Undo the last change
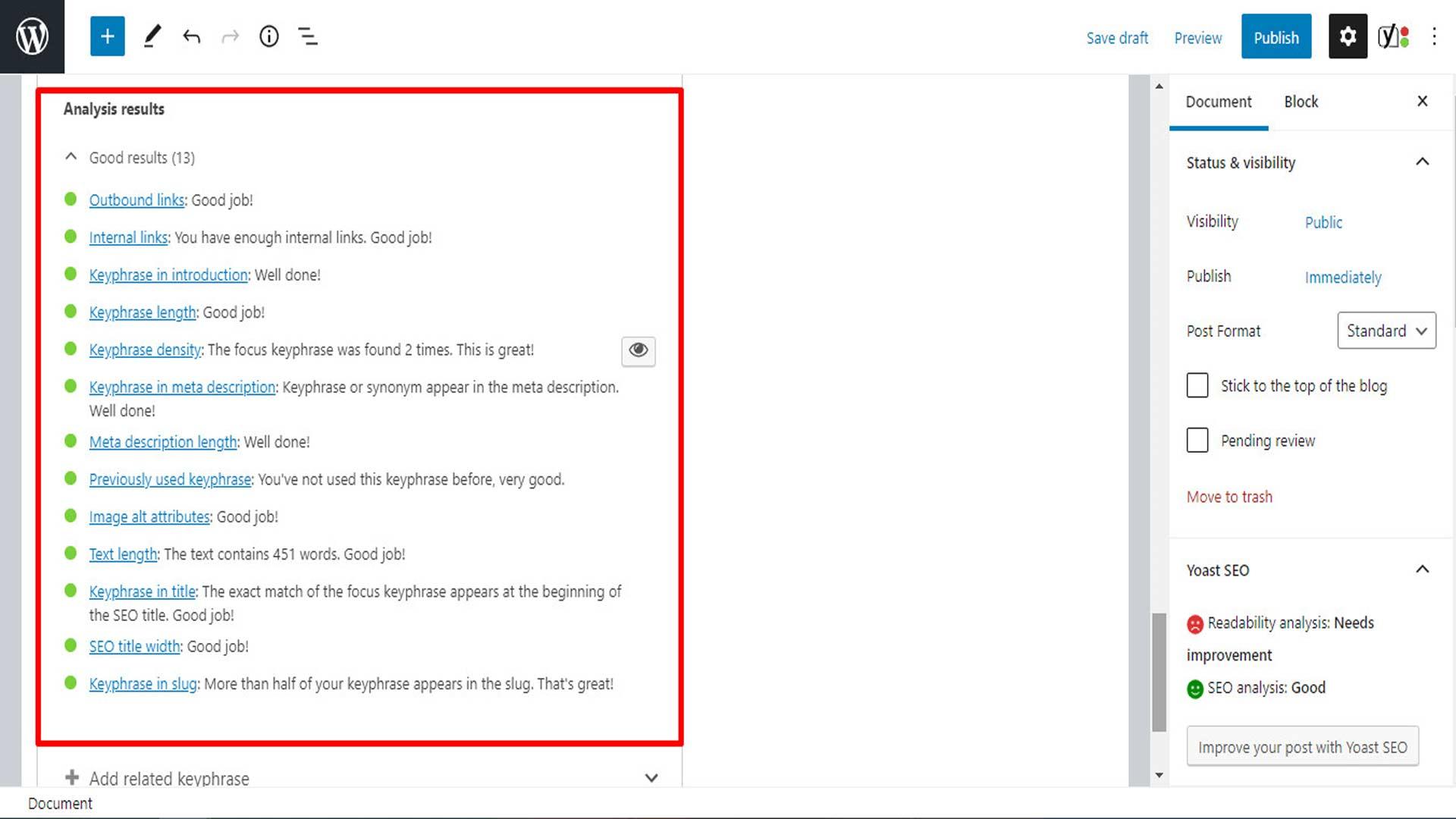Image resolution: width=1456 pixels, height=819 pixels. [190, 36]
